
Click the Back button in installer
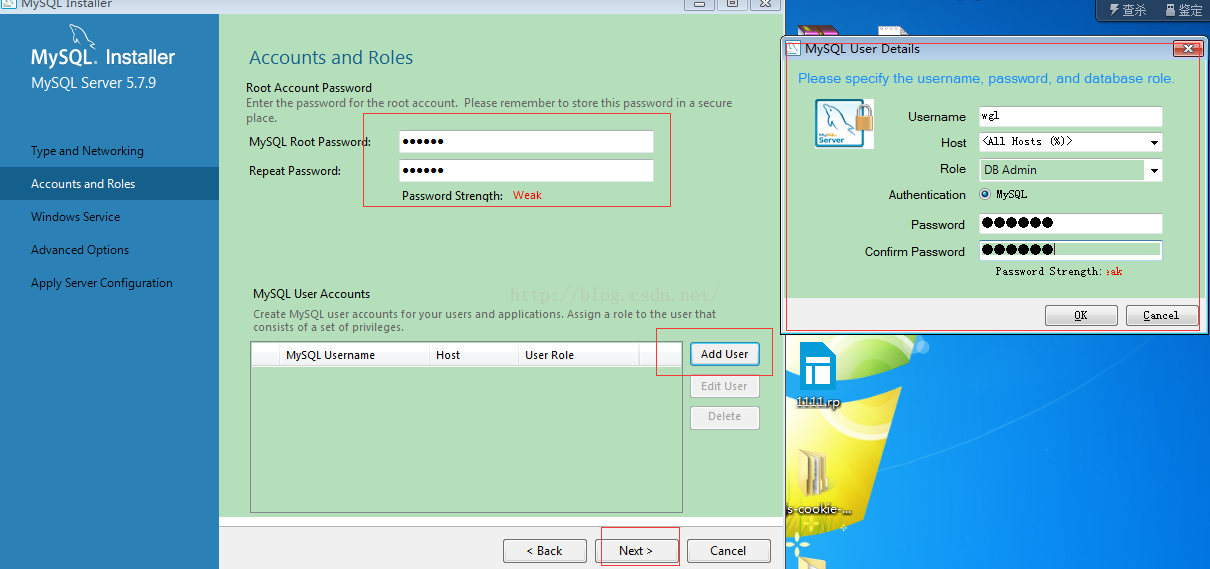click(546, 551)
